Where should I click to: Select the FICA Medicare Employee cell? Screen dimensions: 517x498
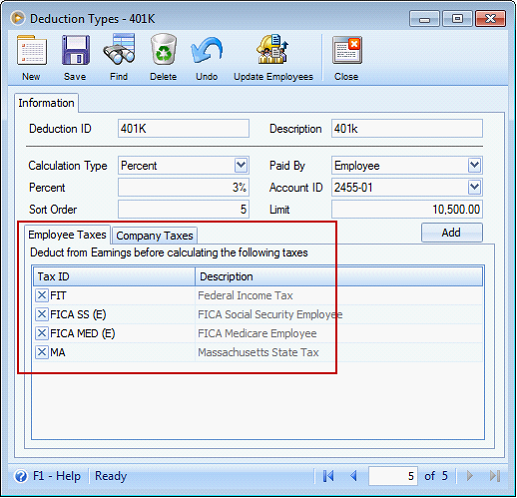tap(339, 333)
